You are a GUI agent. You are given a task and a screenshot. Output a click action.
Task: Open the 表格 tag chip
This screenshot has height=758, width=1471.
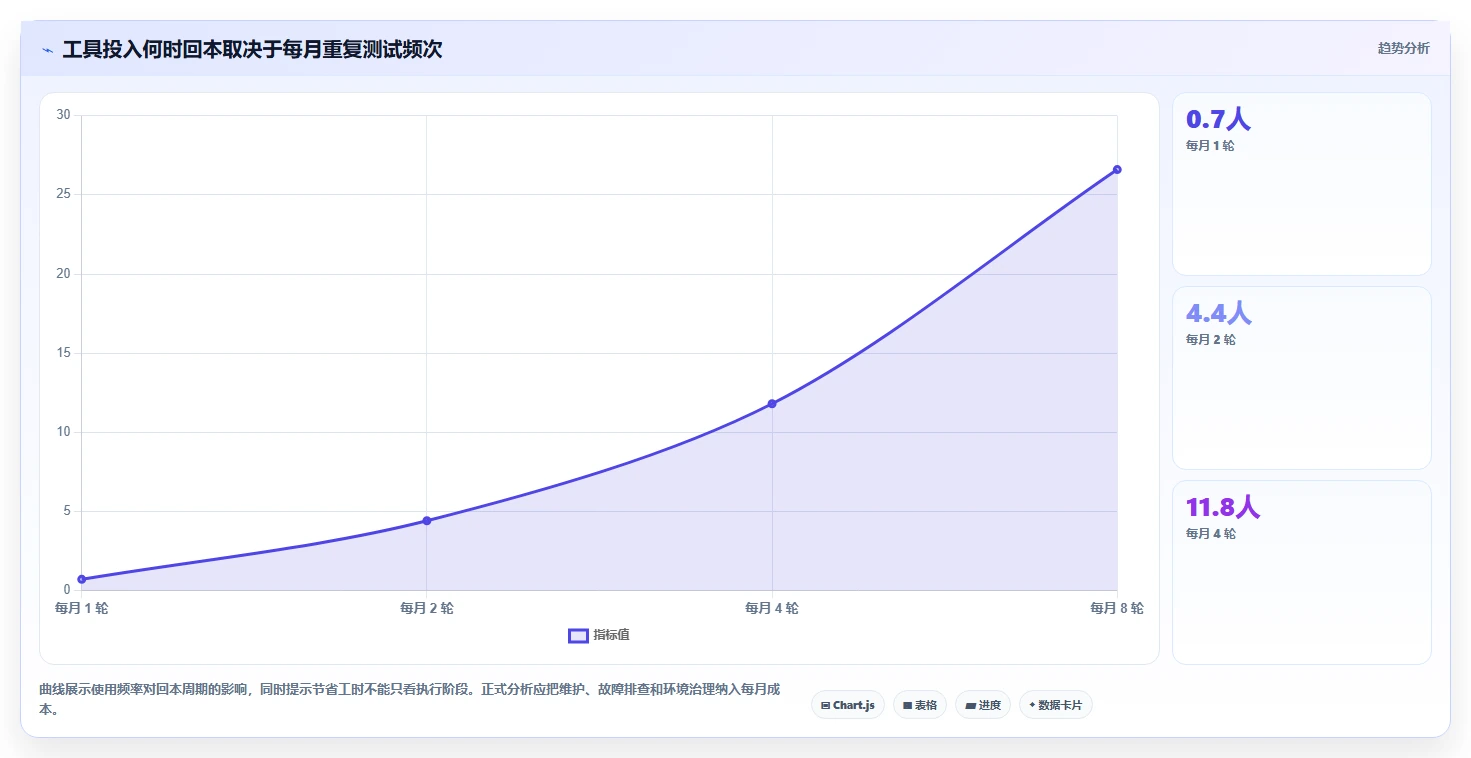point(920,705)
